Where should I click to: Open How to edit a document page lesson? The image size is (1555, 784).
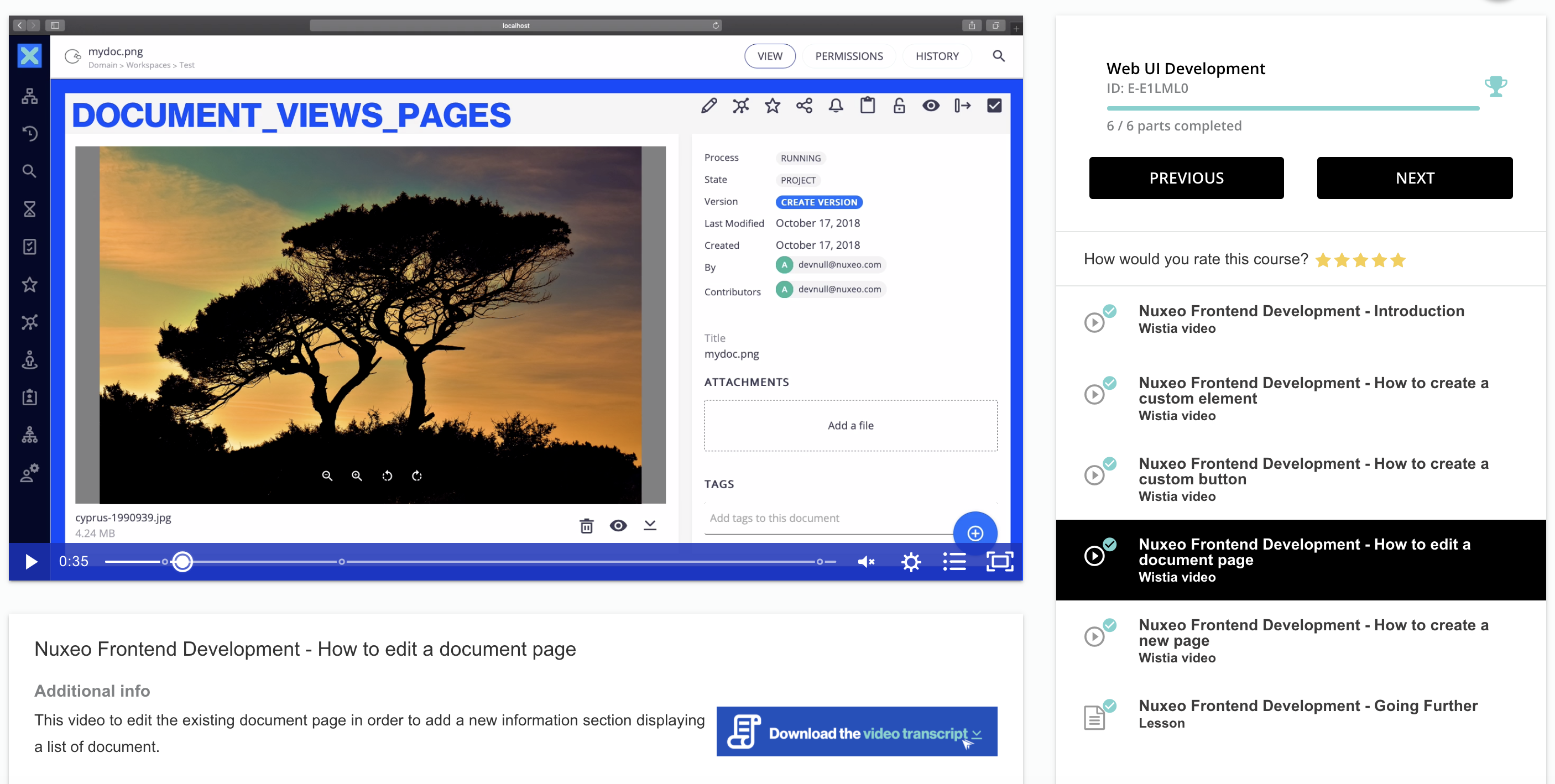pyautogui.click(x=1301, y=560)
